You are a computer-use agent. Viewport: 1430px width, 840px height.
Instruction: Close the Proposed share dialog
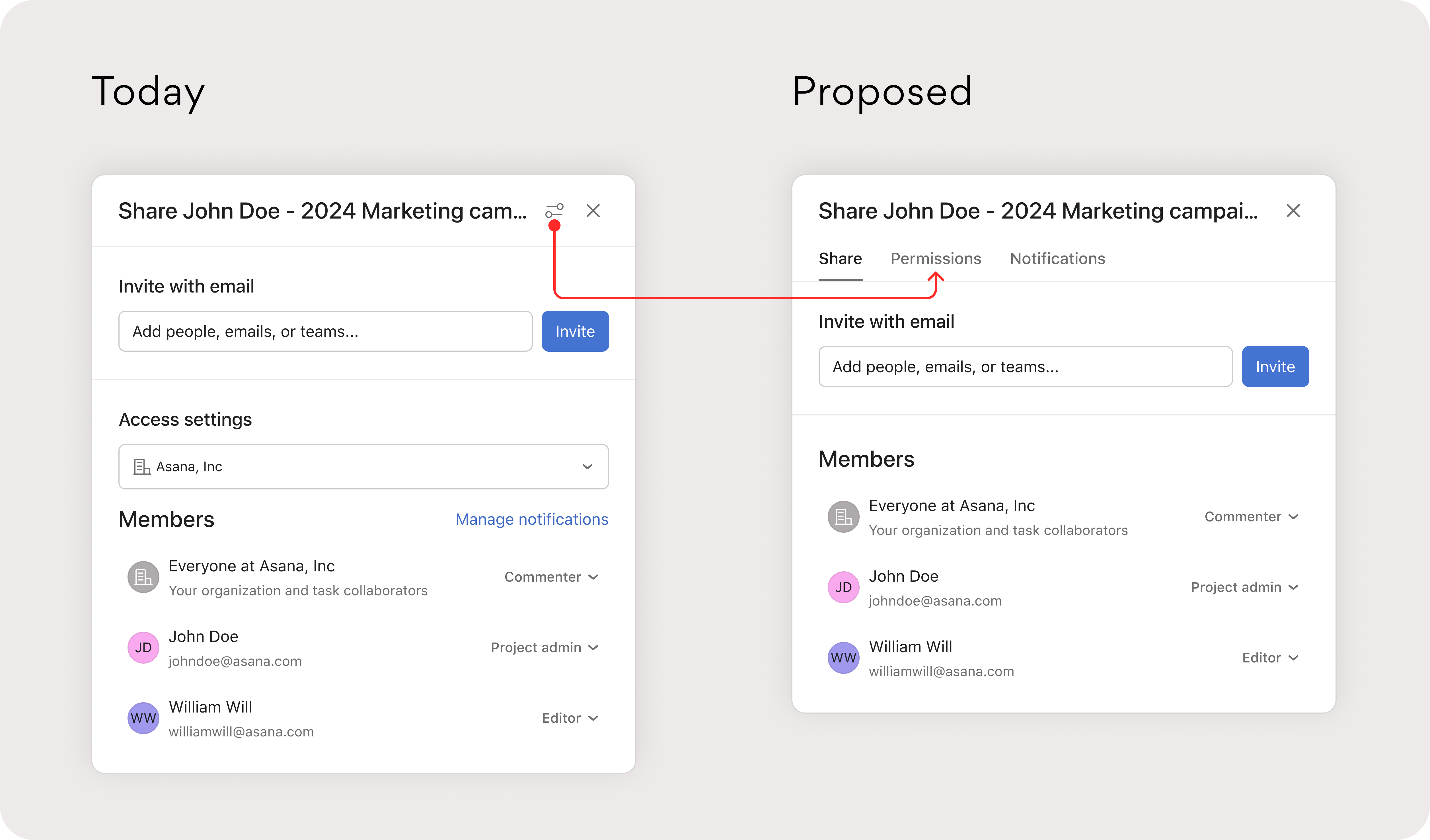(x=1294, y=210)
